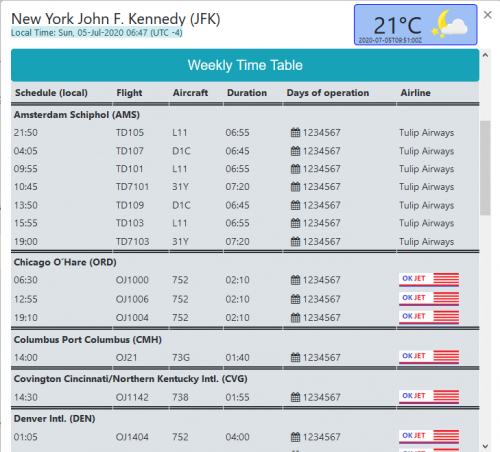500x452 pixels.
Task: Select flight number TD109
Action: (x=130, y=205)
